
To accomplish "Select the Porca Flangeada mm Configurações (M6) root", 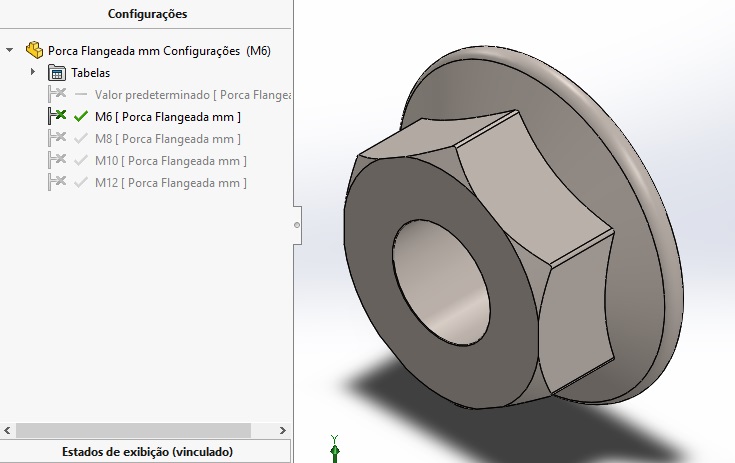I will click(x=159, y=51).
